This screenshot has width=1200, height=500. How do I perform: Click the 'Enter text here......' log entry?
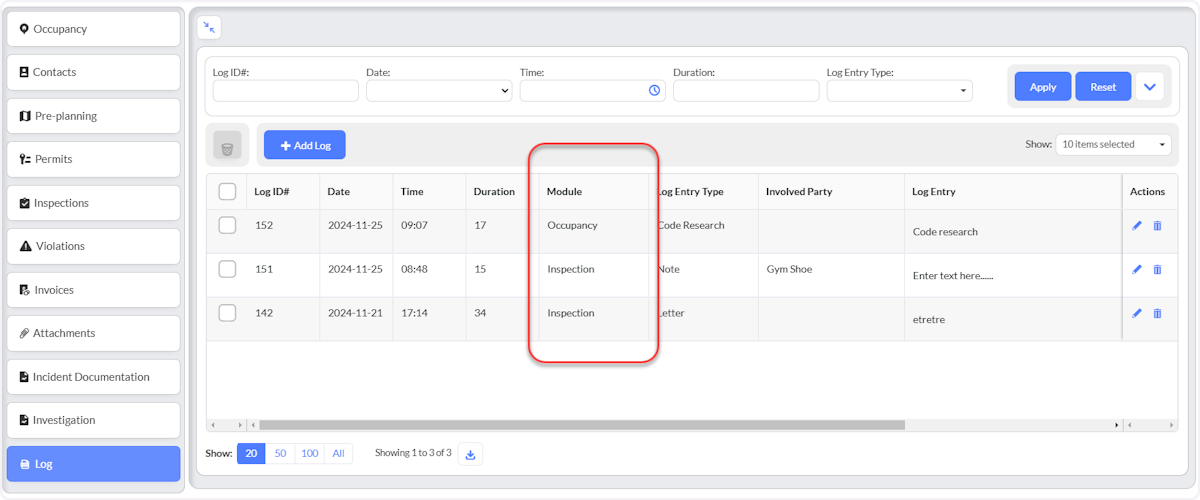tap(953, 276)
